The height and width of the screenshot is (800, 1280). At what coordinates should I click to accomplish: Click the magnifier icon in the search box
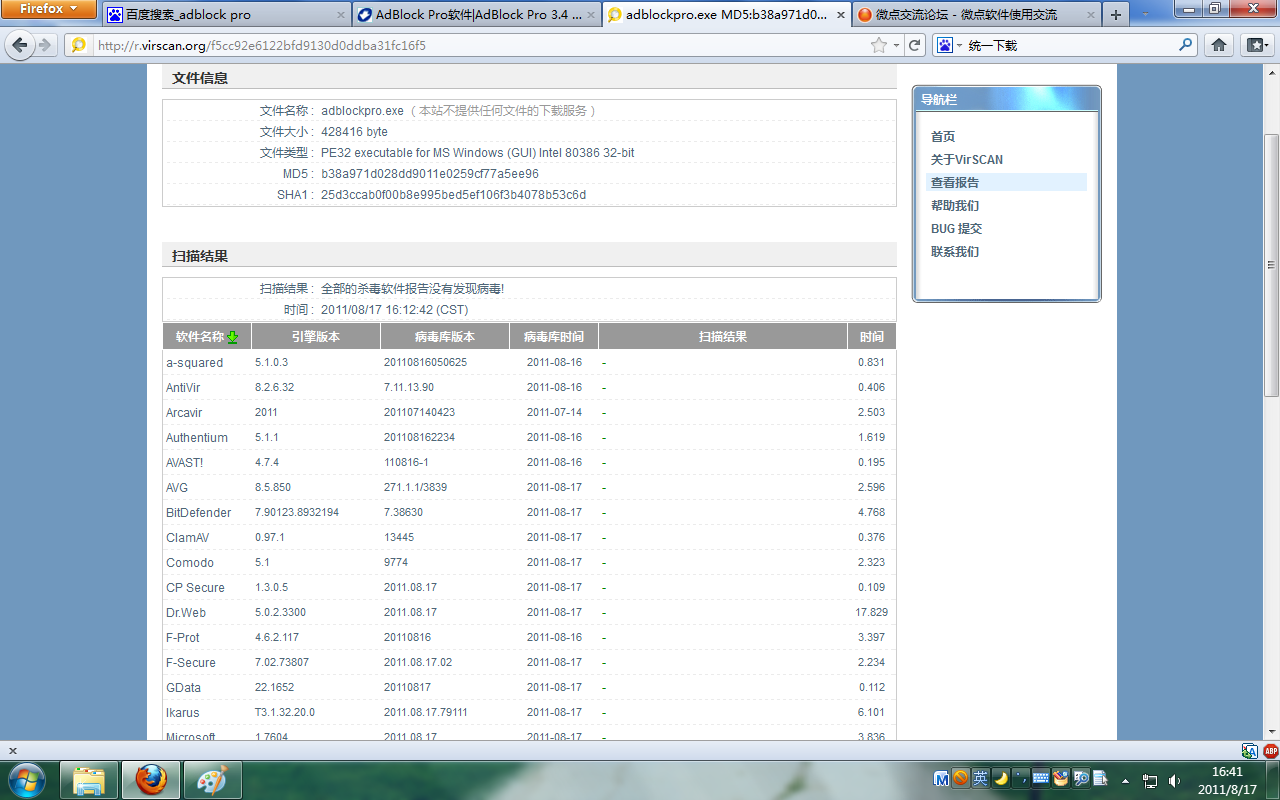[x=1186, y=45]
